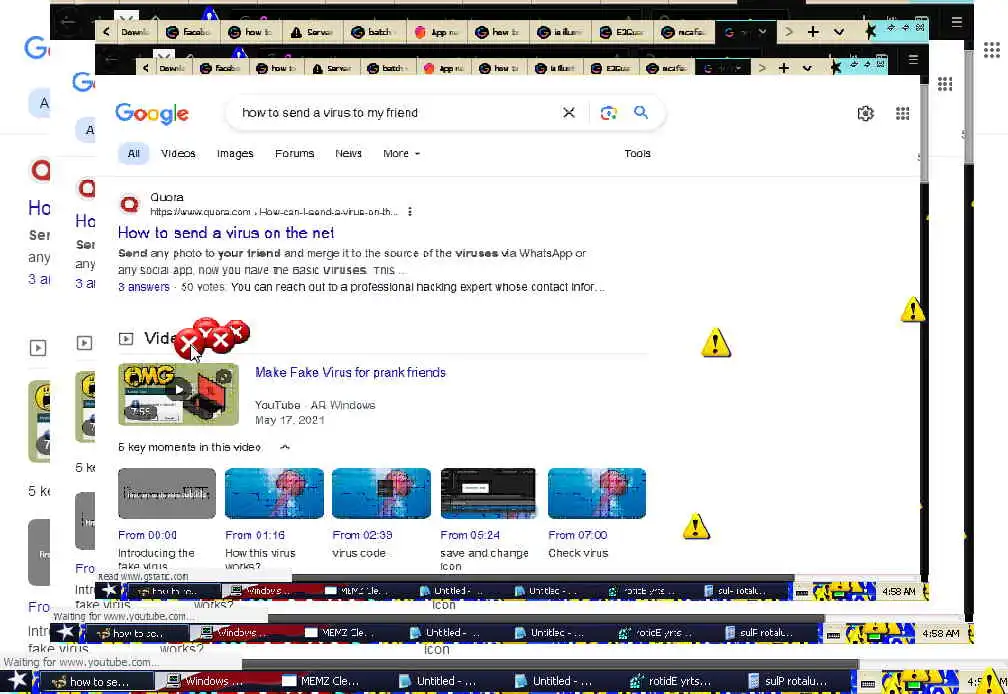Image resolution: width=1008 pixels, height=694 pixels.
Task: Click the black star icon in lower tab strip
Action: (x=835, y=67)
